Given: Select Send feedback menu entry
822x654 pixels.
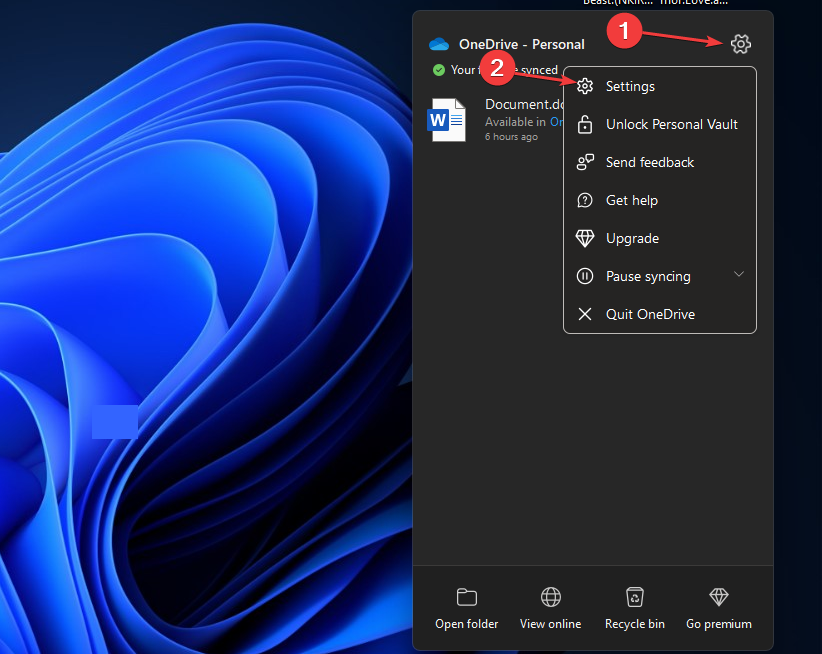Looking at the screenshot, I should [659, 162].
